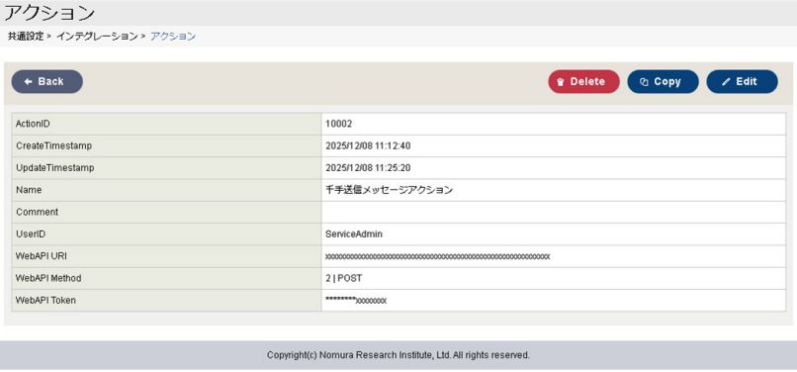
Task: Click the アクション page title
Action: (x=49, y=13)
